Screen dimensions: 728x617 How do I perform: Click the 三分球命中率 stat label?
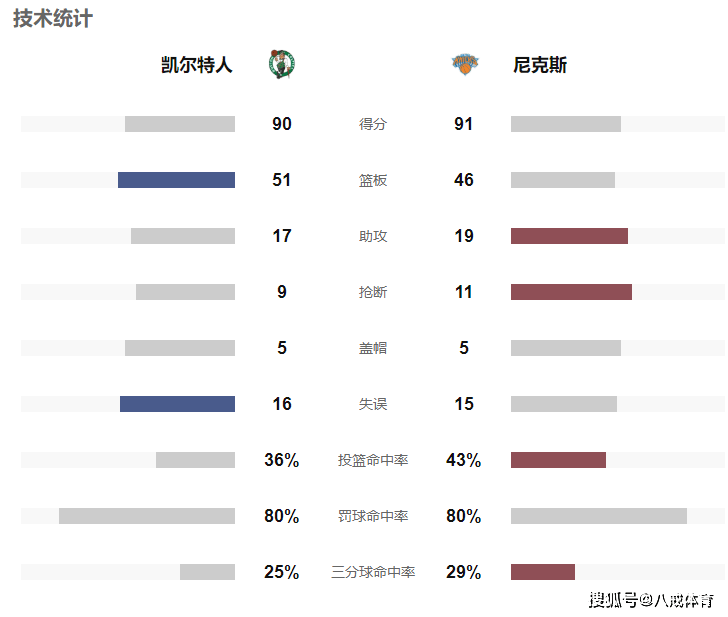click(x=373, y=572)
